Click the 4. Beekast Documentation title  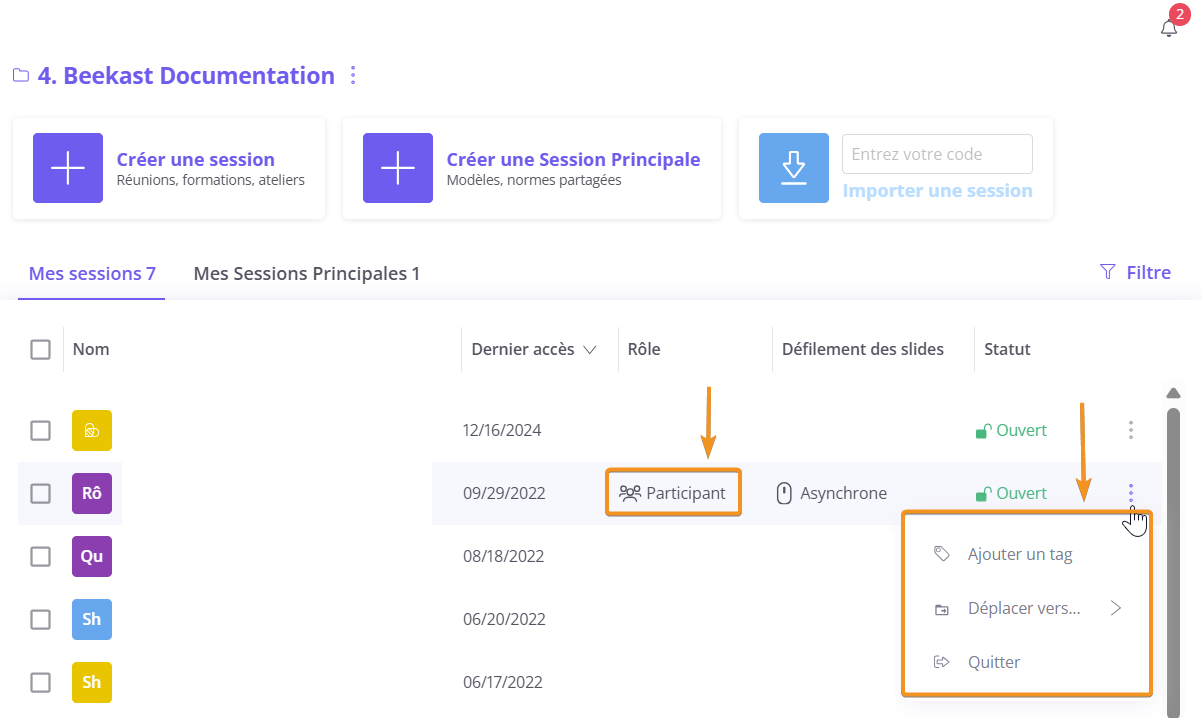(186, 76)
